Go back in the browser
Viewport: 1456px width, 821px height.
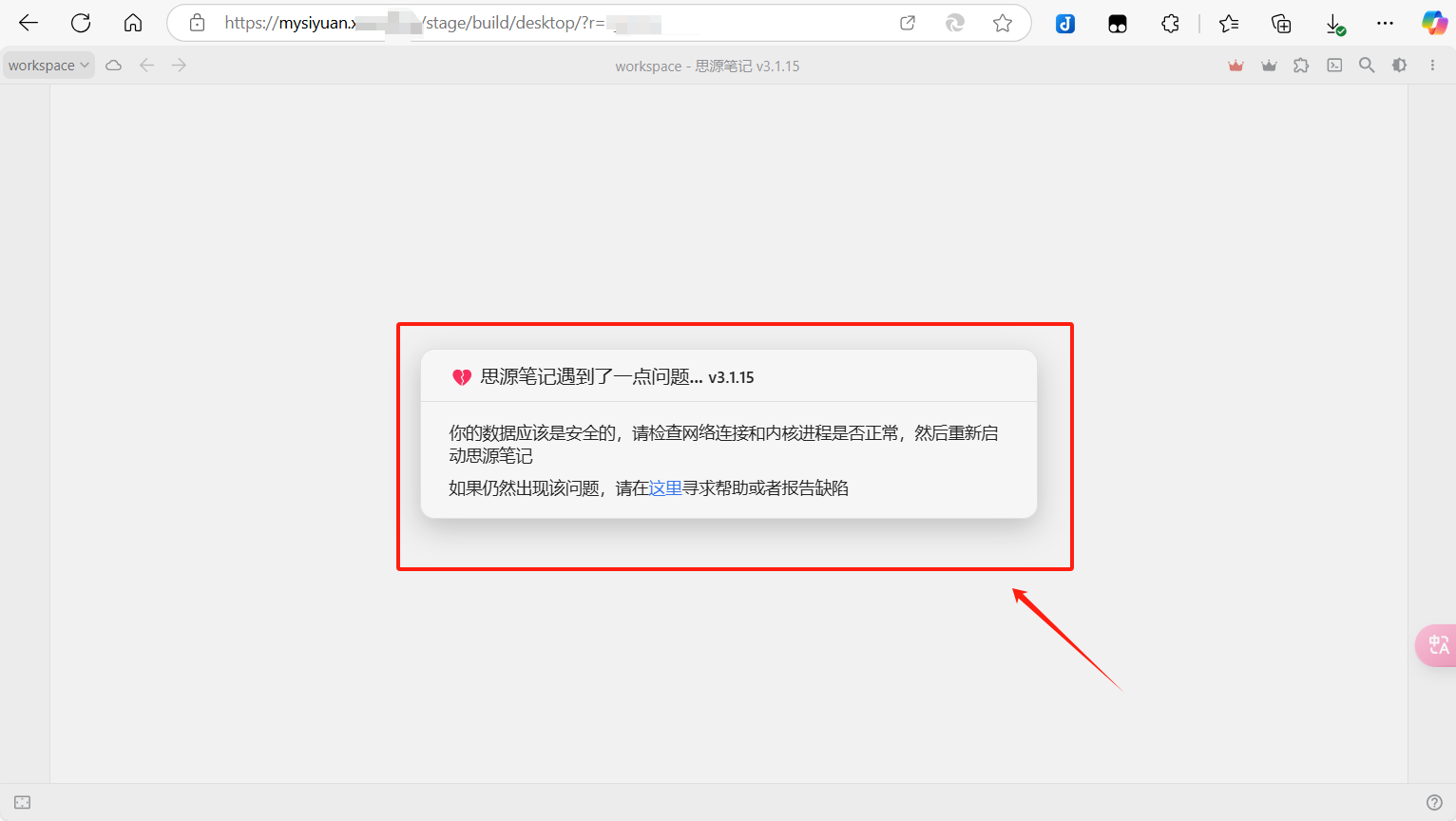point(29,23)
